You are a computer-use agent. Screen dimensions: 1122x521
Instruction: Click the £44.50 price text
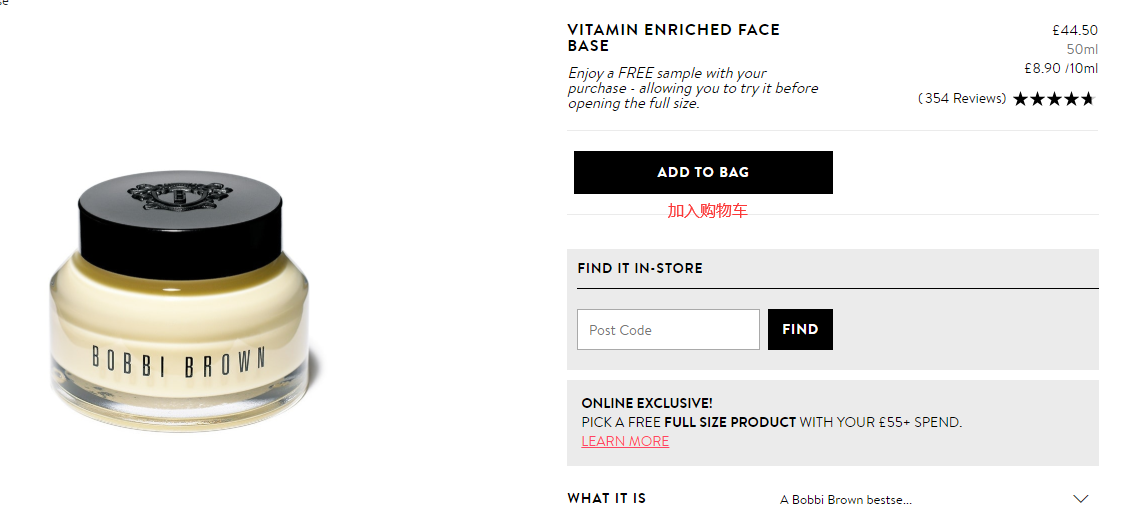[x=1074, y=30]
